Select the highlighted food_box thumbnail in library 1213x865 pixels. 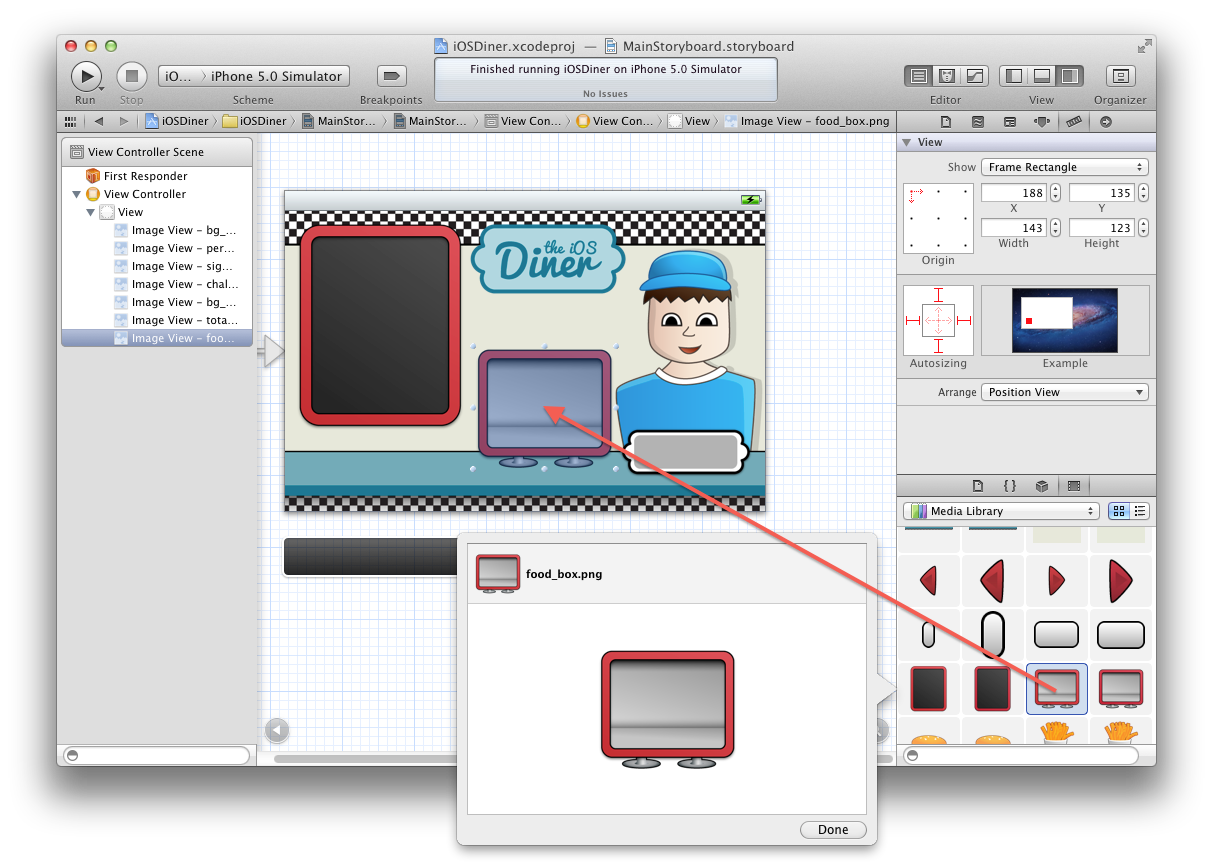click(1057, 689)
